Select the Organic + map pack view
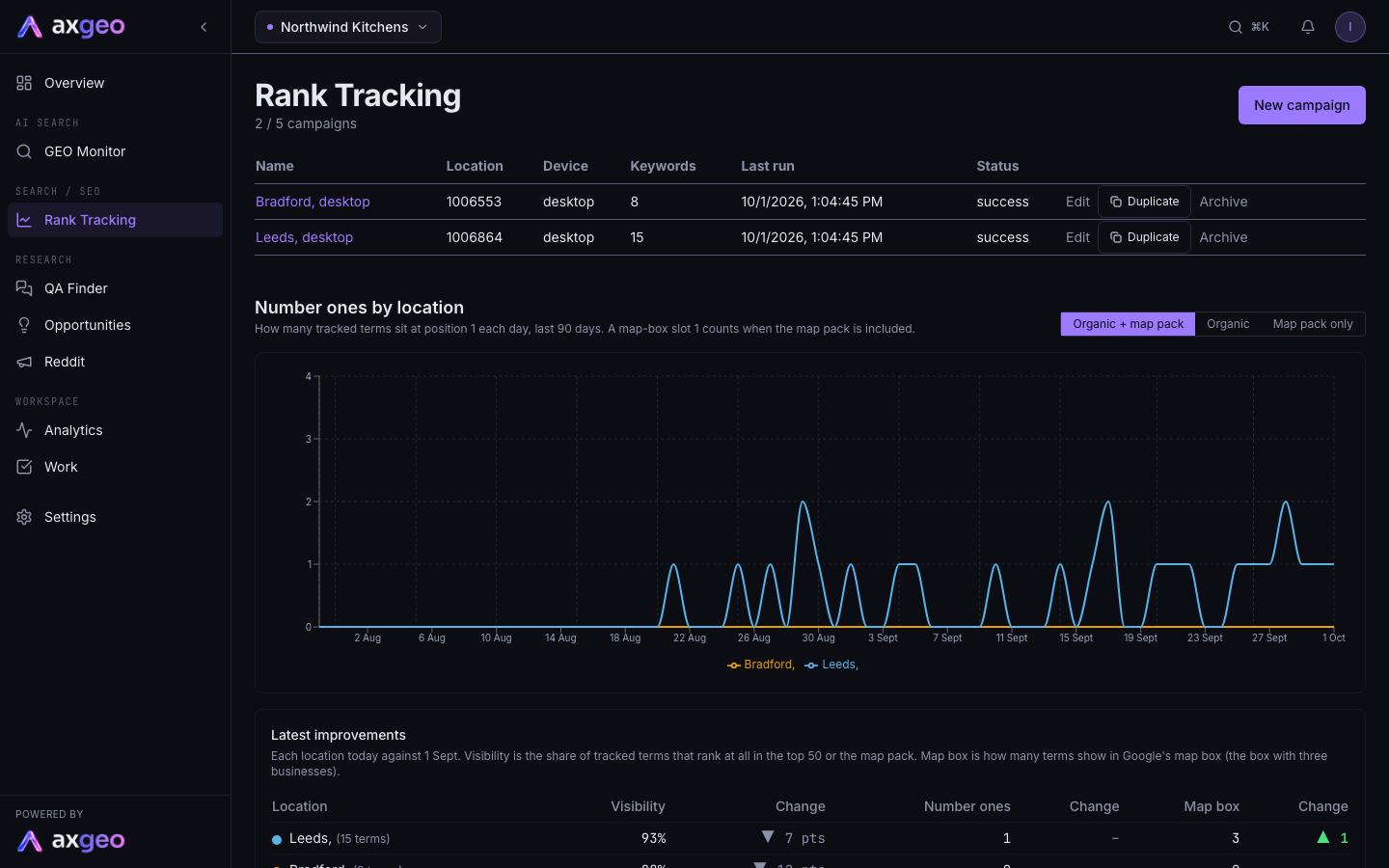Image resolution: width=1389 pixels, height=868 pixels. tap(1128, 324)
